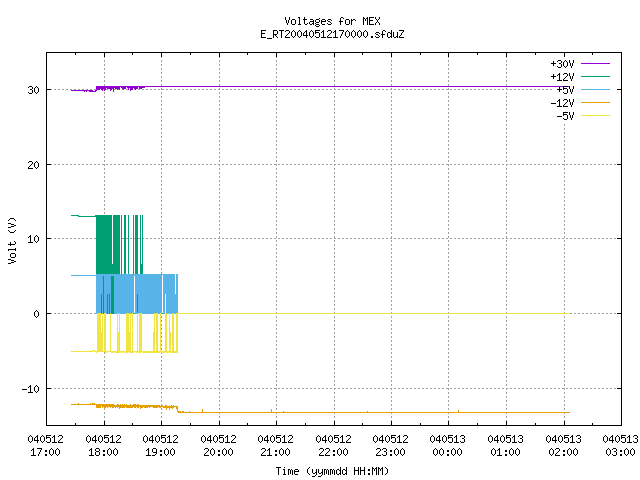Click the purple +30V legend line sample
640x480 pixels.
pos(596,64)
